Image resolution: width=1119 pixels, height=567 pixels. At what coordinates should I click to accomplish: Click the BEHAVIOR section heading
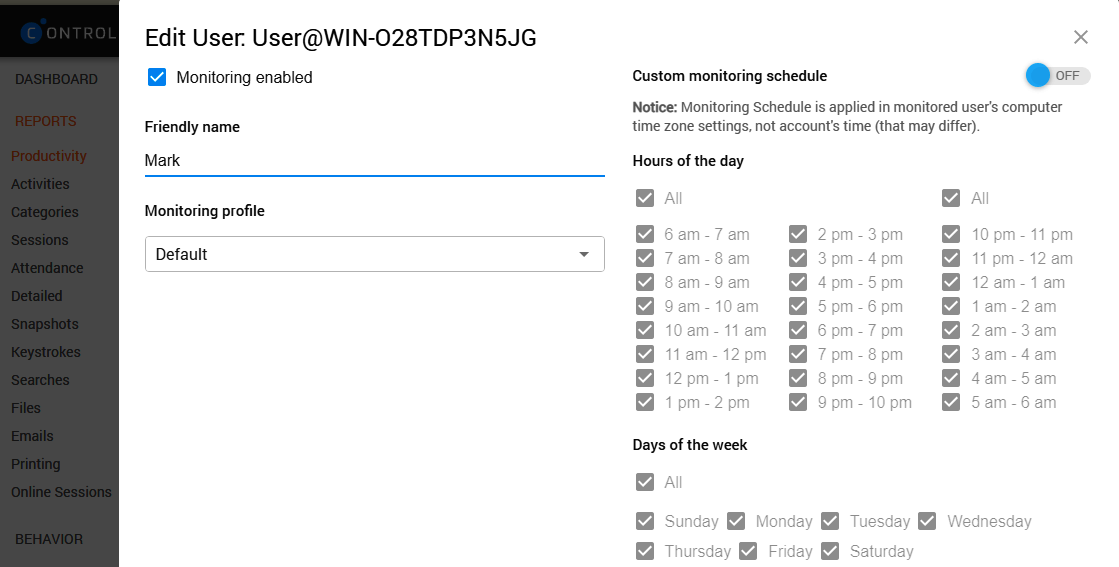pyautogui.click(x=49, y=539)
